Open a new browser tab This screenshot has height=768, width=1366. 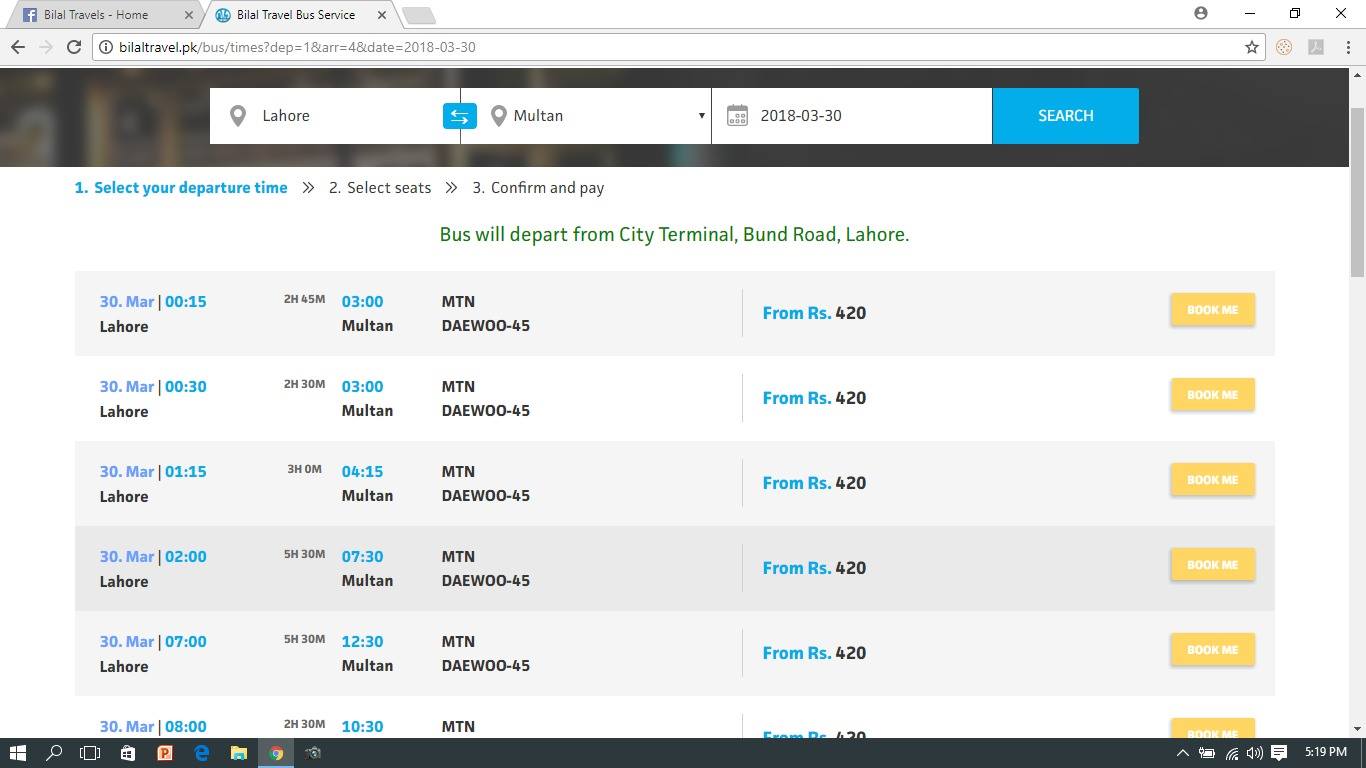click(418, 15)
